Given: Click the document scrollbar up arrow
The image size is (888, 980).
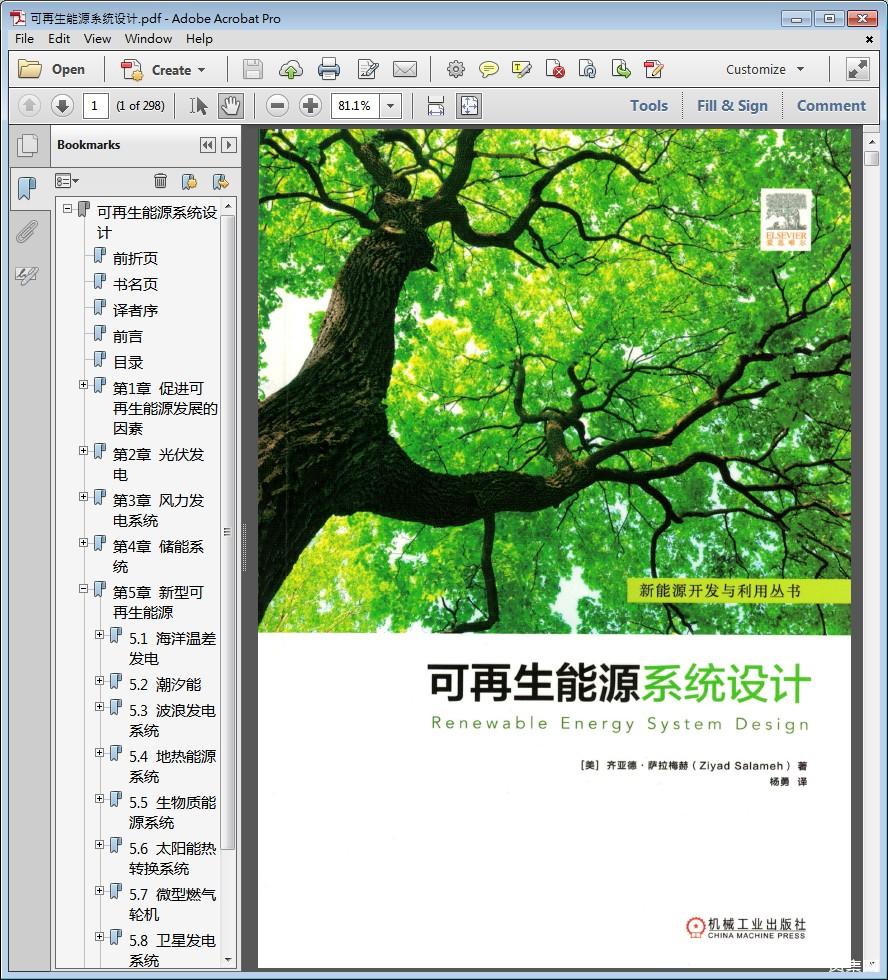Looking at the screenshot, I should (872, 142).
